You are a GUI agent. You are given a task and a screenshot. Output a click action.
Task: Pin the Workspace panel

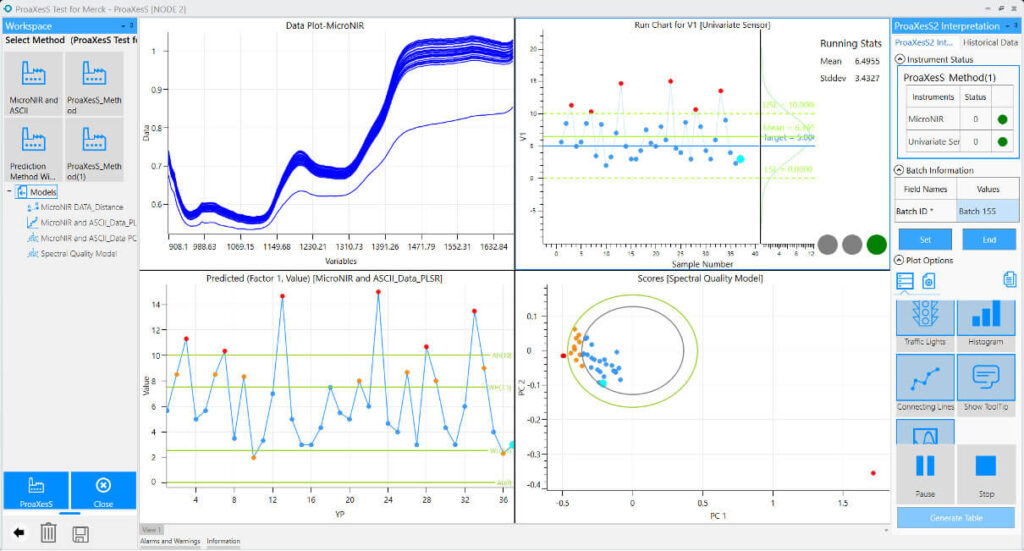click(132, 26)
